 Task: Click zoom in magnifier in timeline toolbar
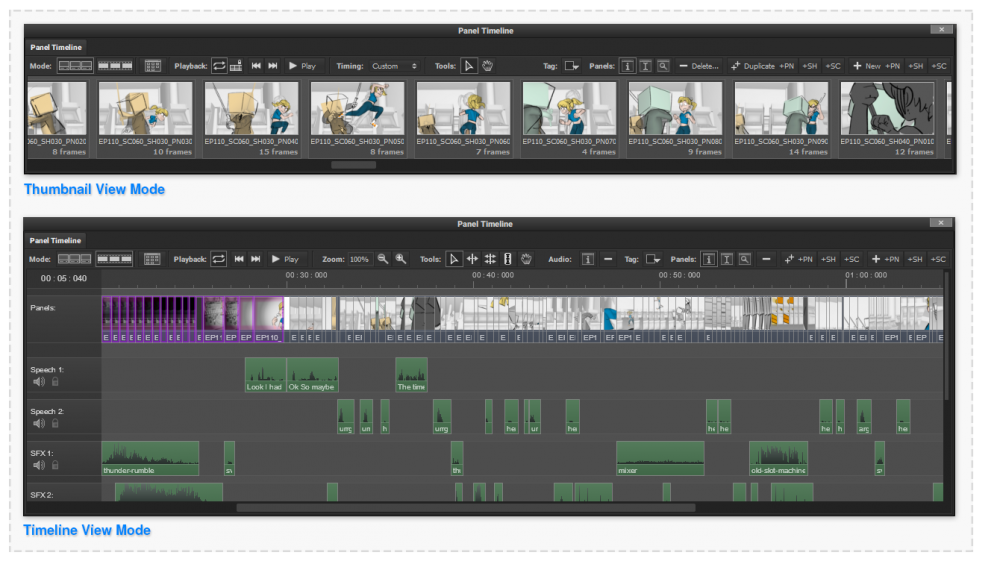coord(401,259)
